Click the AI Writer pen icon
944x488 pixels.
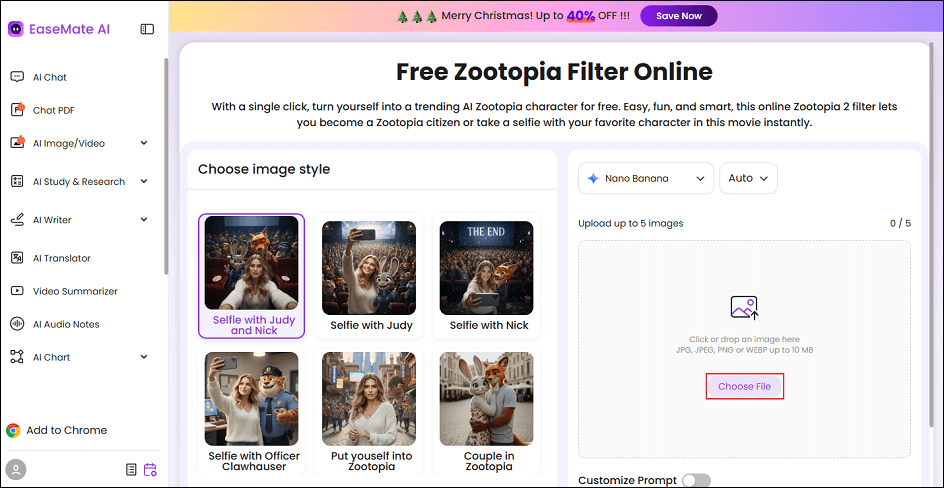[17, 220]
